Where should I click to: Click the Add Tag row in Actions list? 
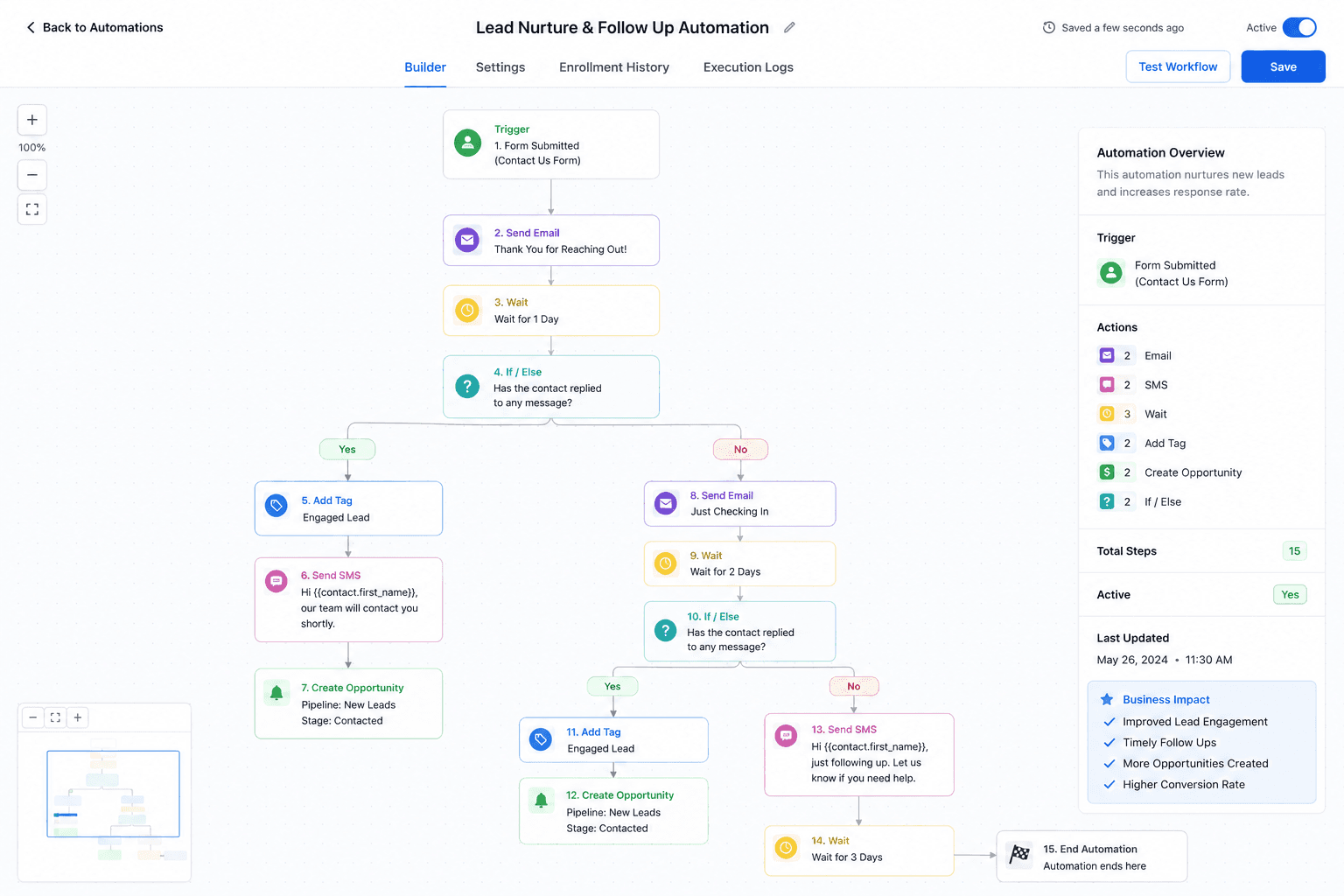[1201, 443]
